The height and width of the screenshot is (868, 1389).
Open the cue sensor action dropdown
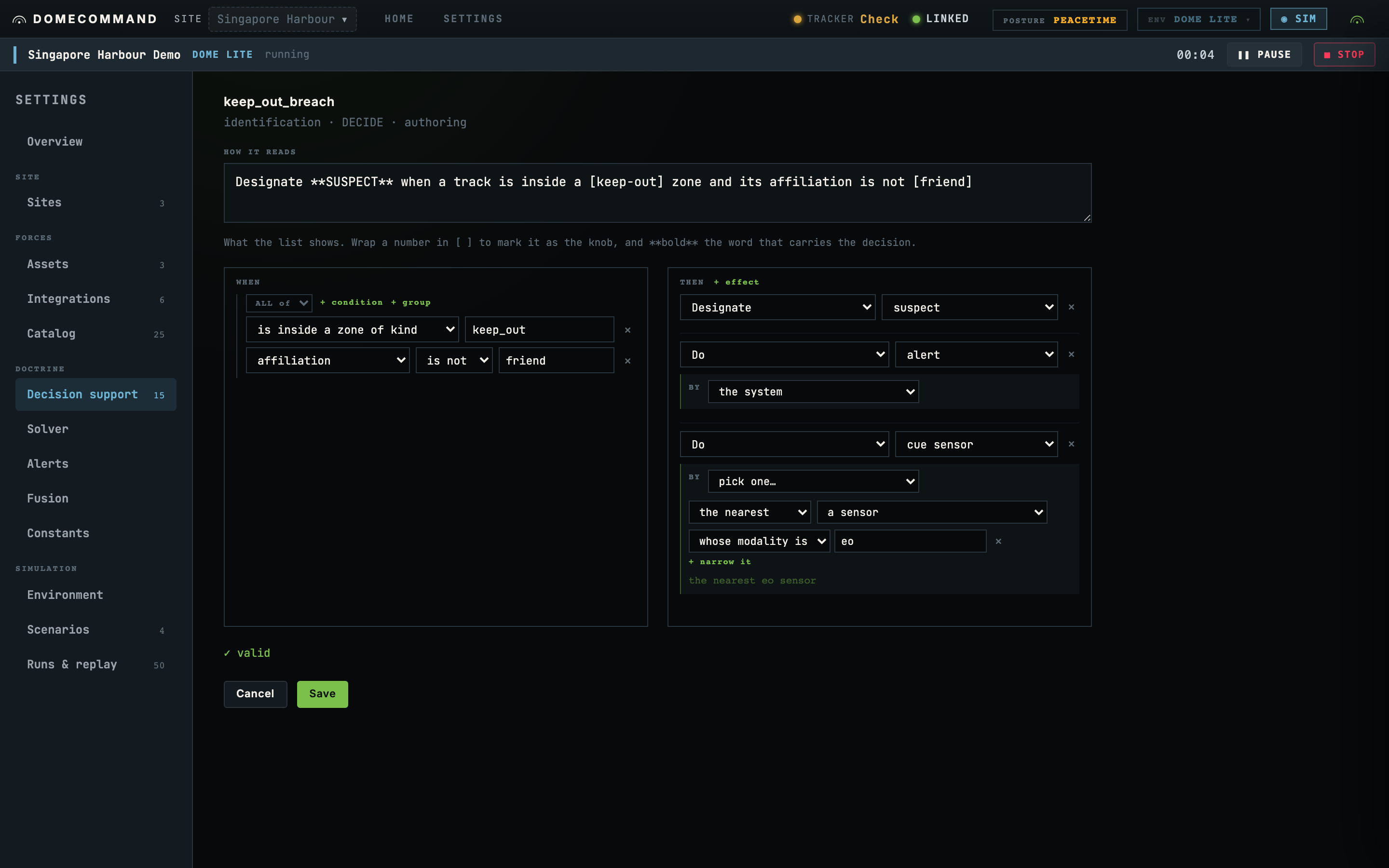point(976,444)
